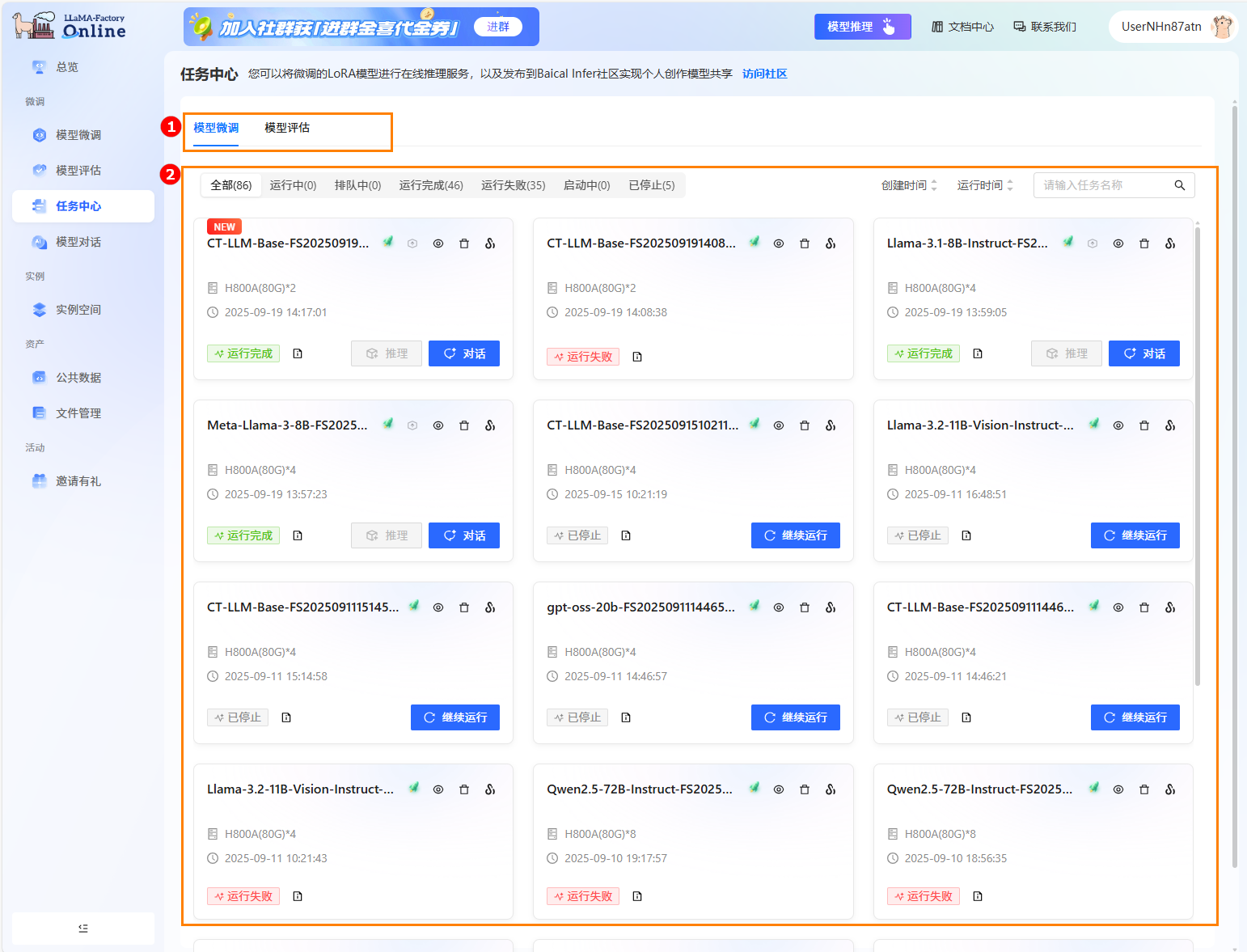Click trash icon on Llama-3.1-8B-Instruct card

point(1143,243)
